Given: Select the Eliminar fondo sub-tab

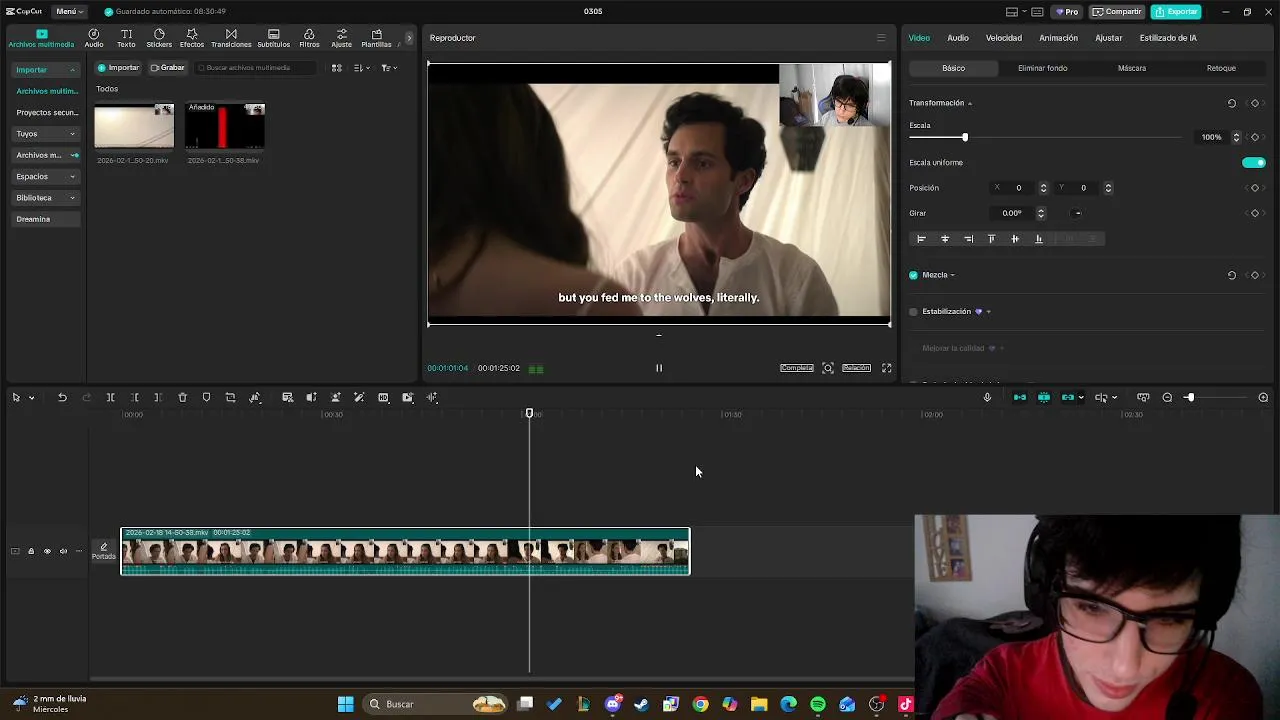Looking at the screenshot, I should [1042, 68].
